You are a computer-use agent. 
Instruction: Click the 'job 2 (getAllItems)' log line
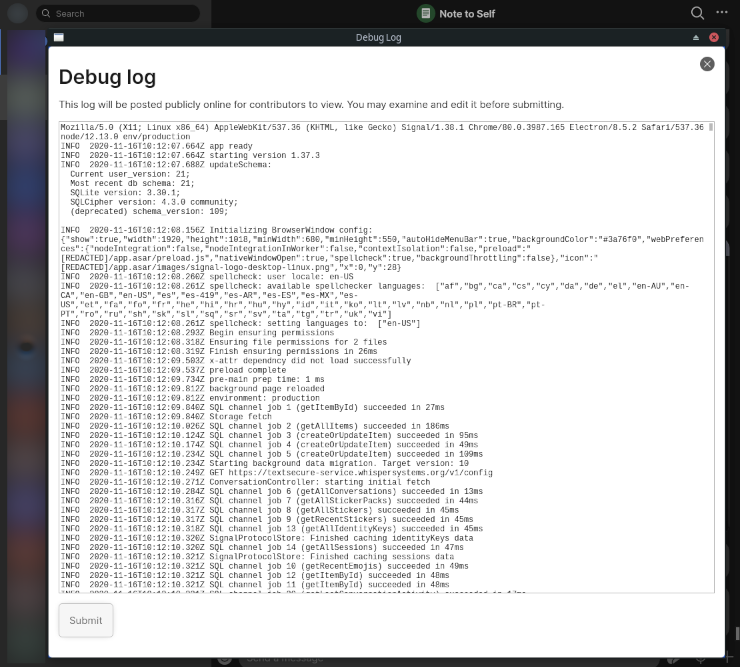coord(255,426)
